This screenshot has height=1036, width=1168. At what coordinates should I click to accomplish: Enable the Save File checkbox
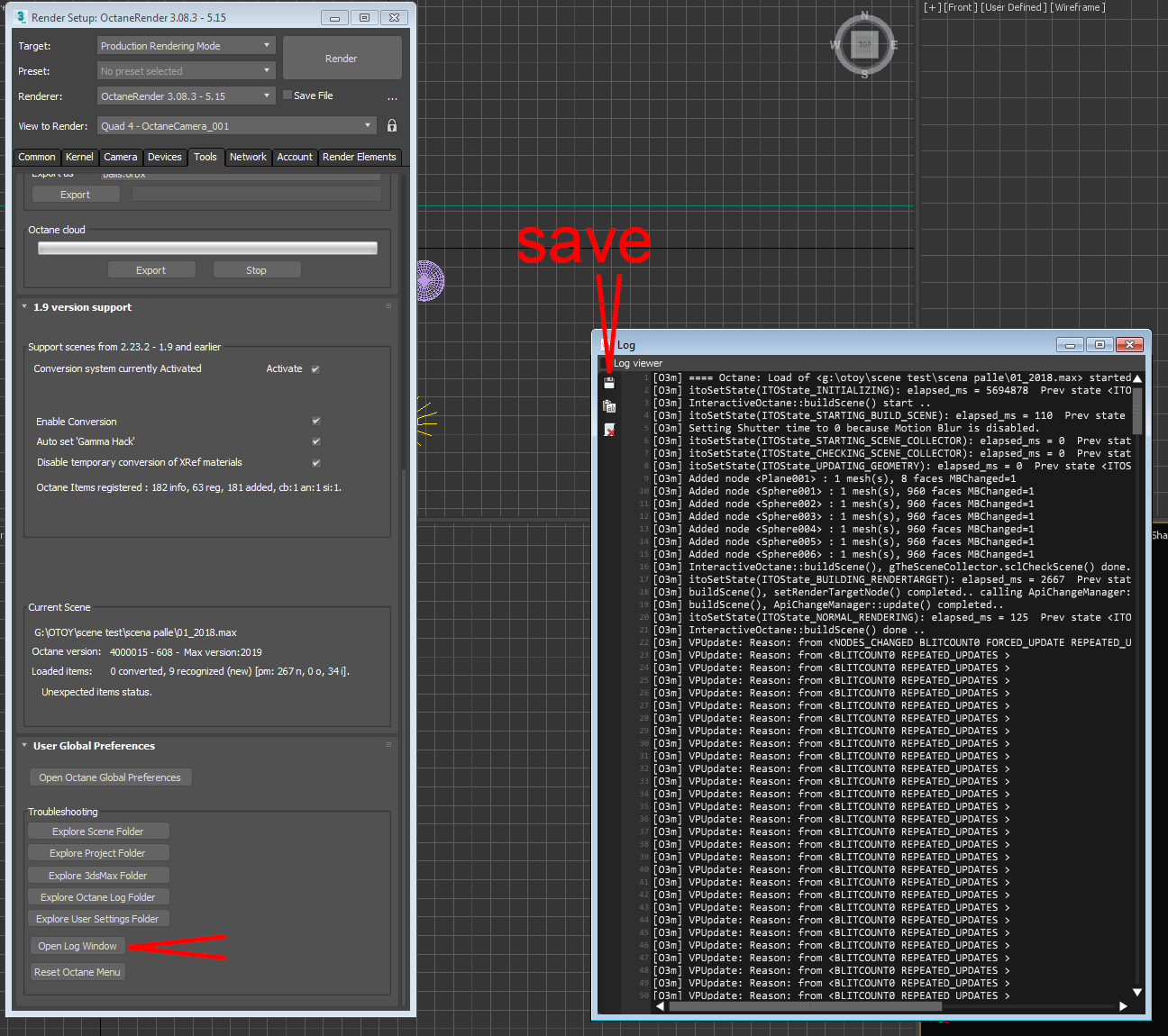[287, 95]
